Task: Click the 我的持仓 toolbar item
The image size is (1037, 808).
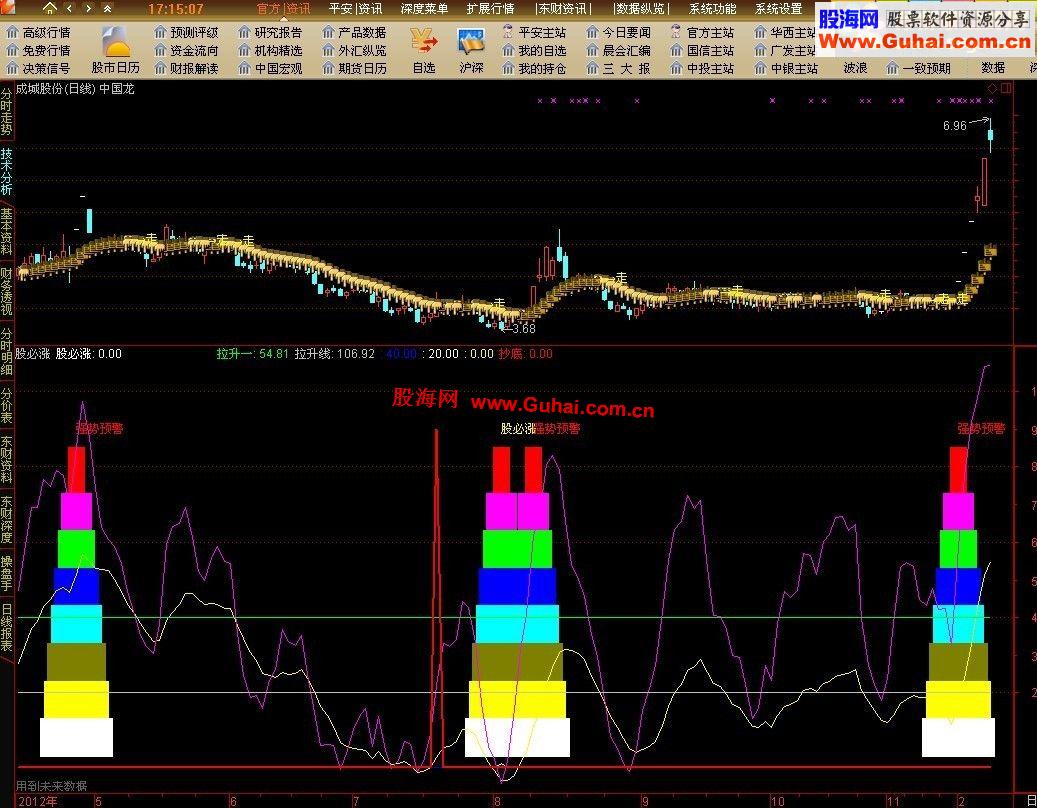Action: click(534, 68)
